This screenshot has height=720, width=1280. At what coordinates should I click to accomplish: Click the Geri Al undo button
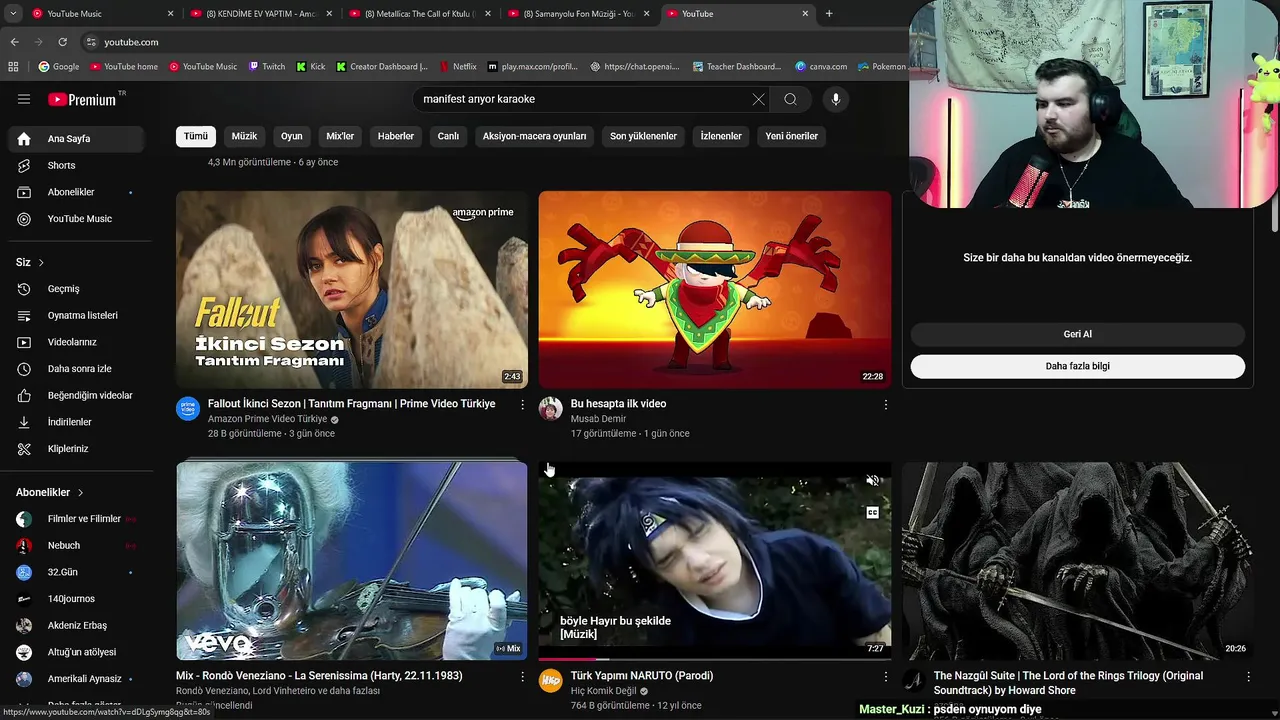[1078, 334]
